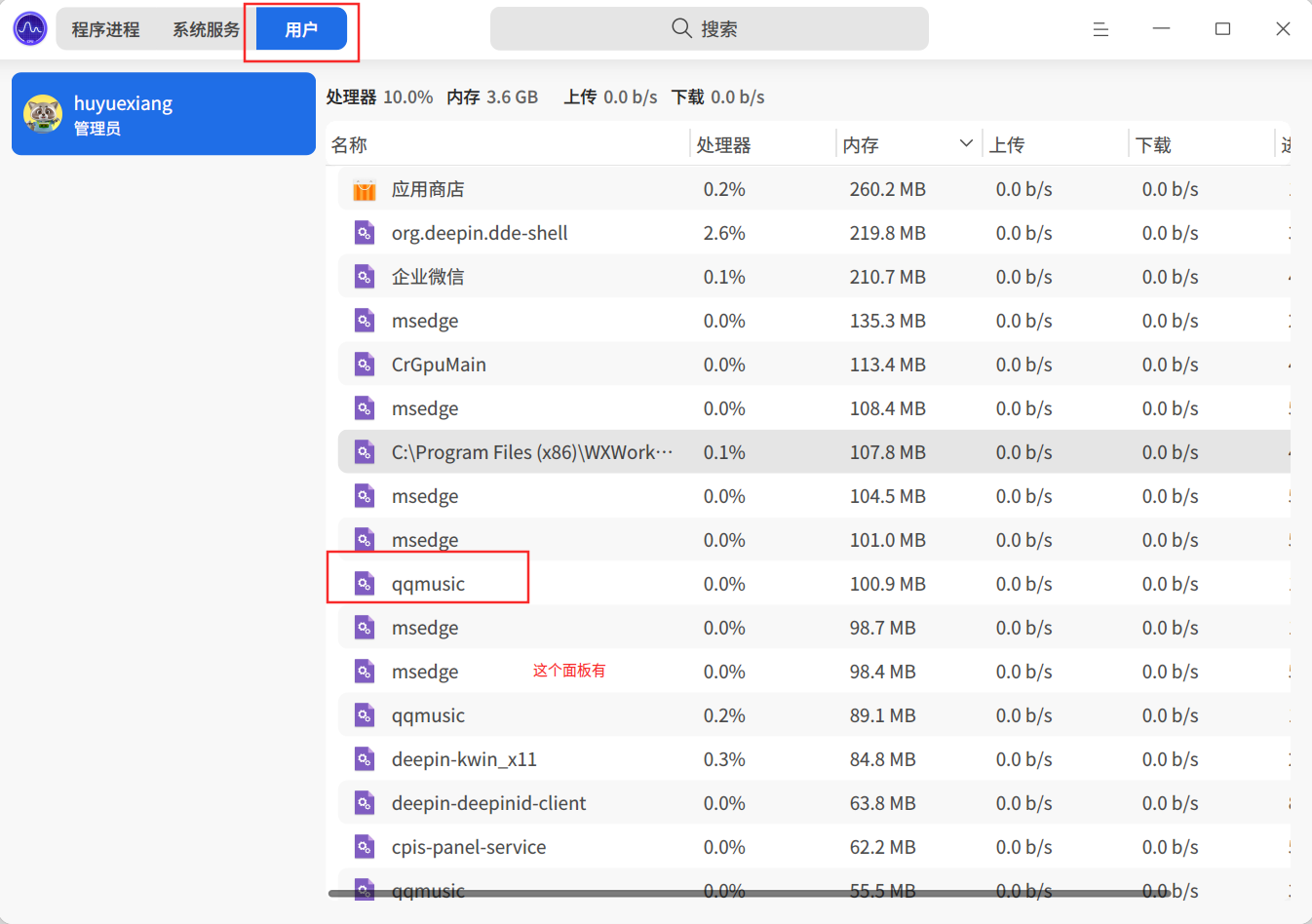Click icon of msedge using 98.7 MB

coord(365,628)
